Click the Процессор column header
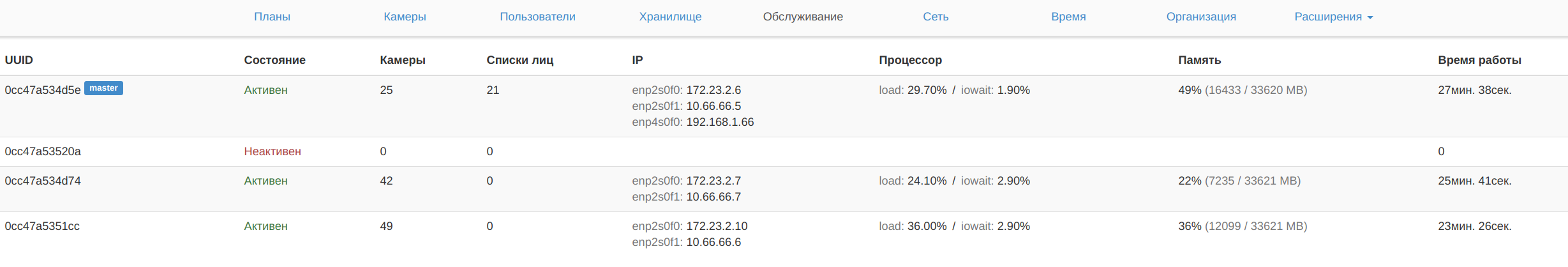The width and height of the screenshot is (1568, 267). coord(910,60)
